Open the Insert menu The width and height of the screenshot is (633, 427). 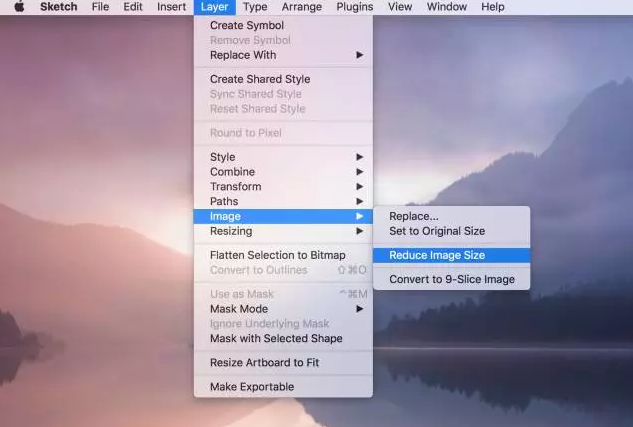(x=172, y=7)
